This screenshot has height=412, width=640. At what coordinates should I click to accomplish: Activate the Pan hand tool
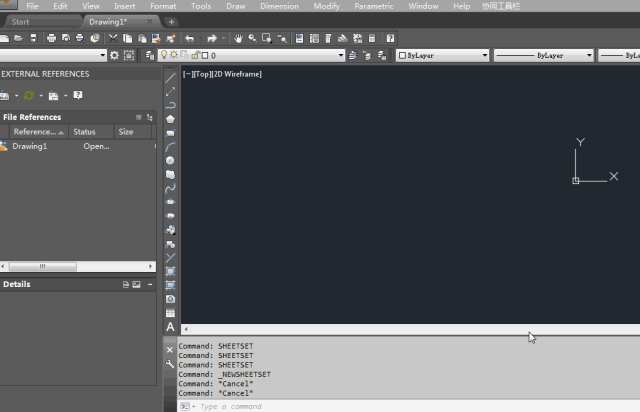click(x=239, y=39)
